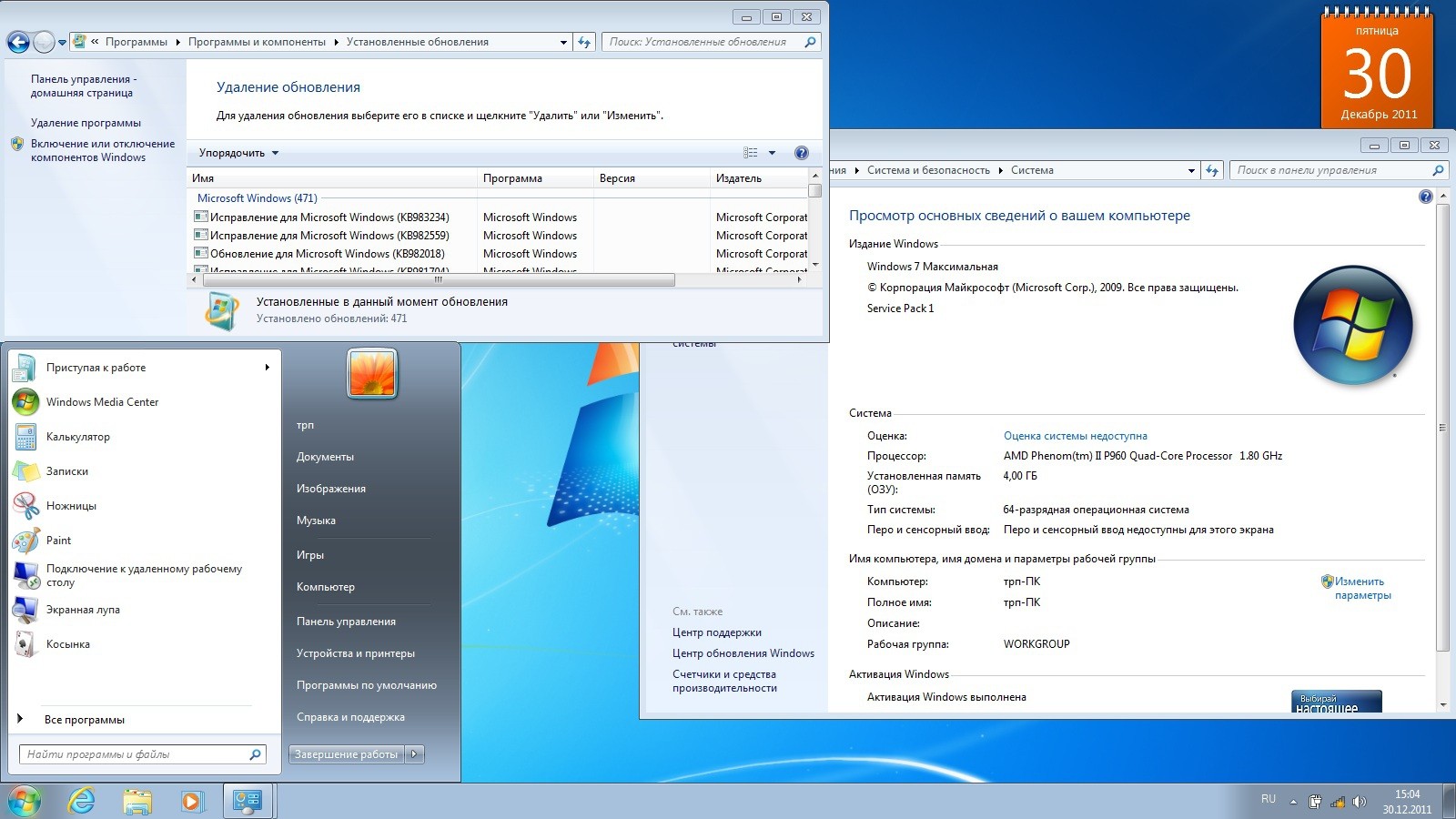Open Windows Explorer from taskbar
Viewport: 1456px width, 819px height.
coord(137,801)
